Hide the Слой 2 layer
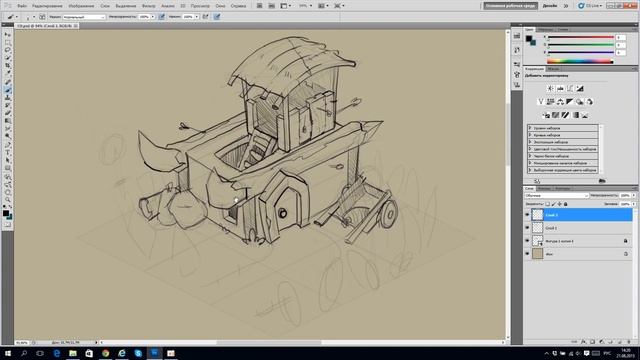This screenshot has height=360, width=640. [527, 228]
